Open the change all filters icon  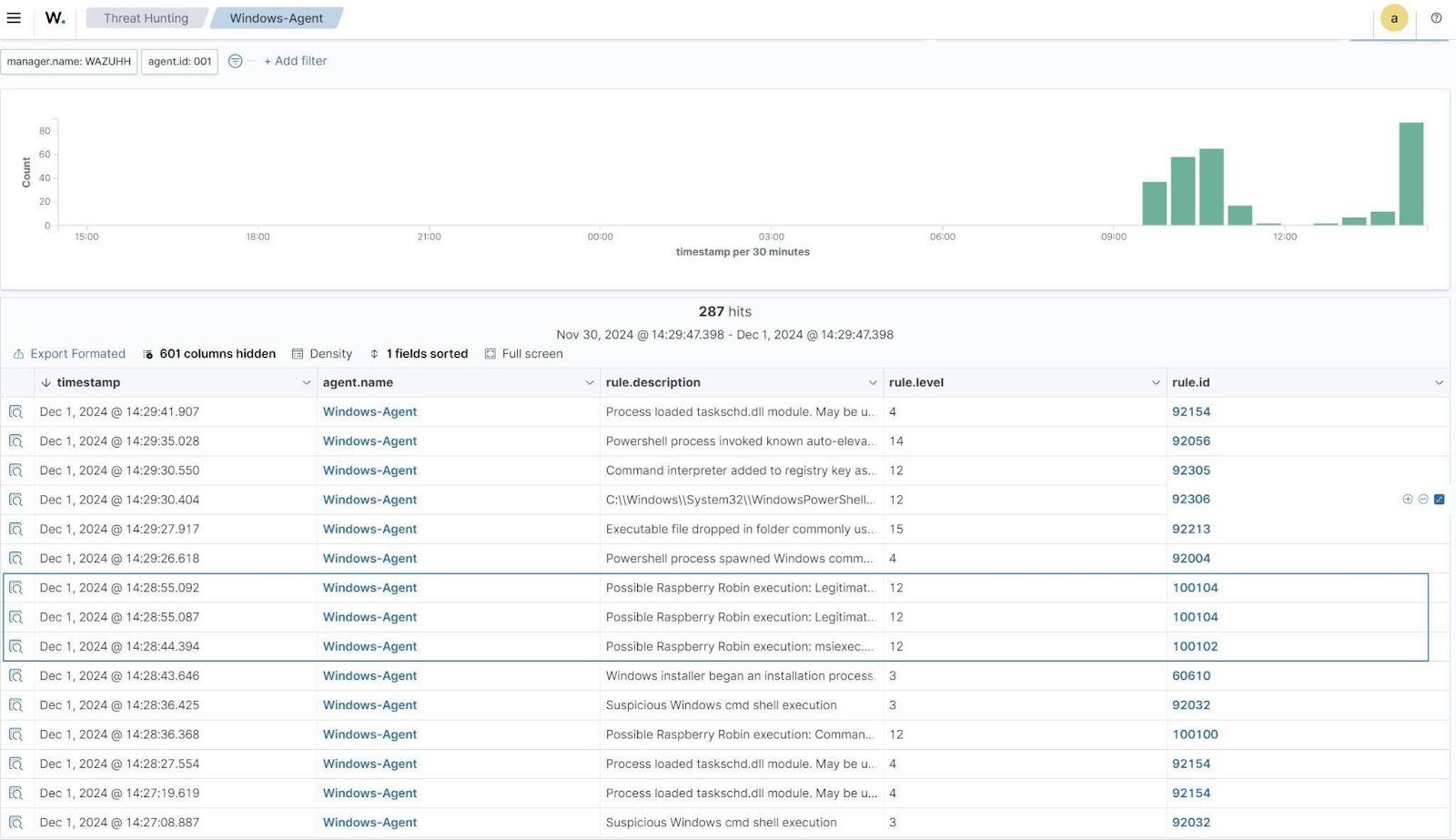click(235, 61)
